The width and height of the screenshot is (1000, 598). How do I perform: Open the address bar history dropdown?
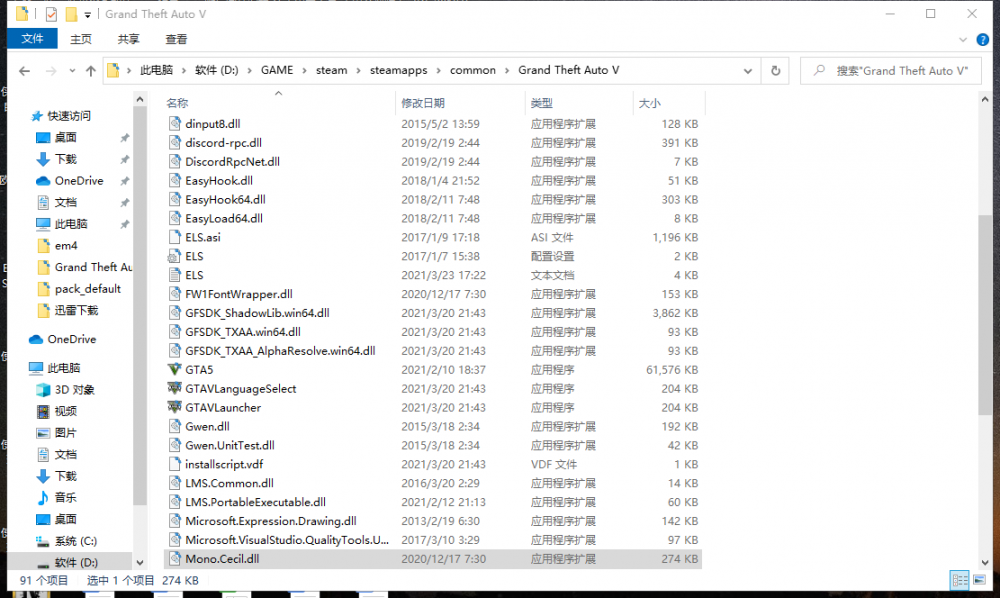(747, 71)
